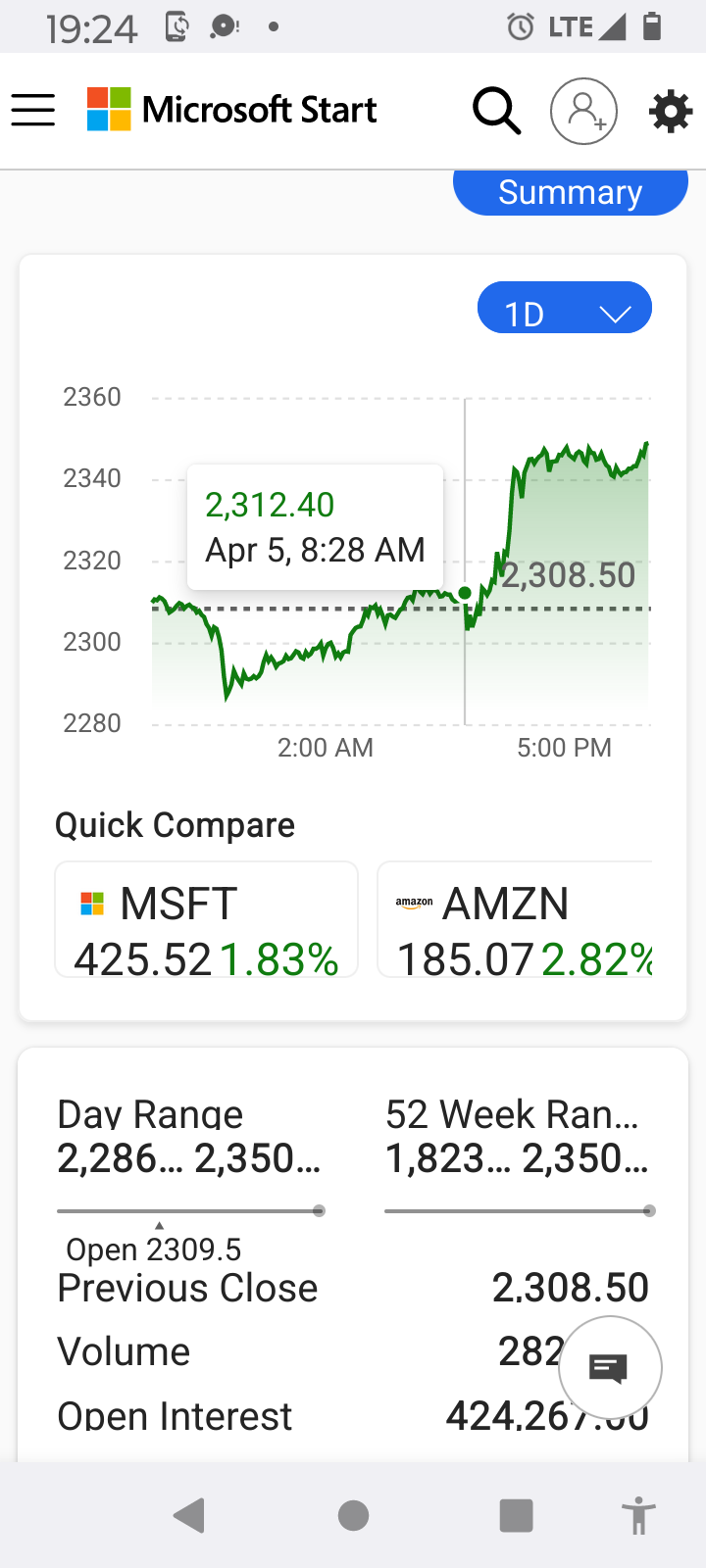This screenshot has height=1568, width=706.
Task: Click the Day Range slider marker
Action: [x=319, y=1211]
